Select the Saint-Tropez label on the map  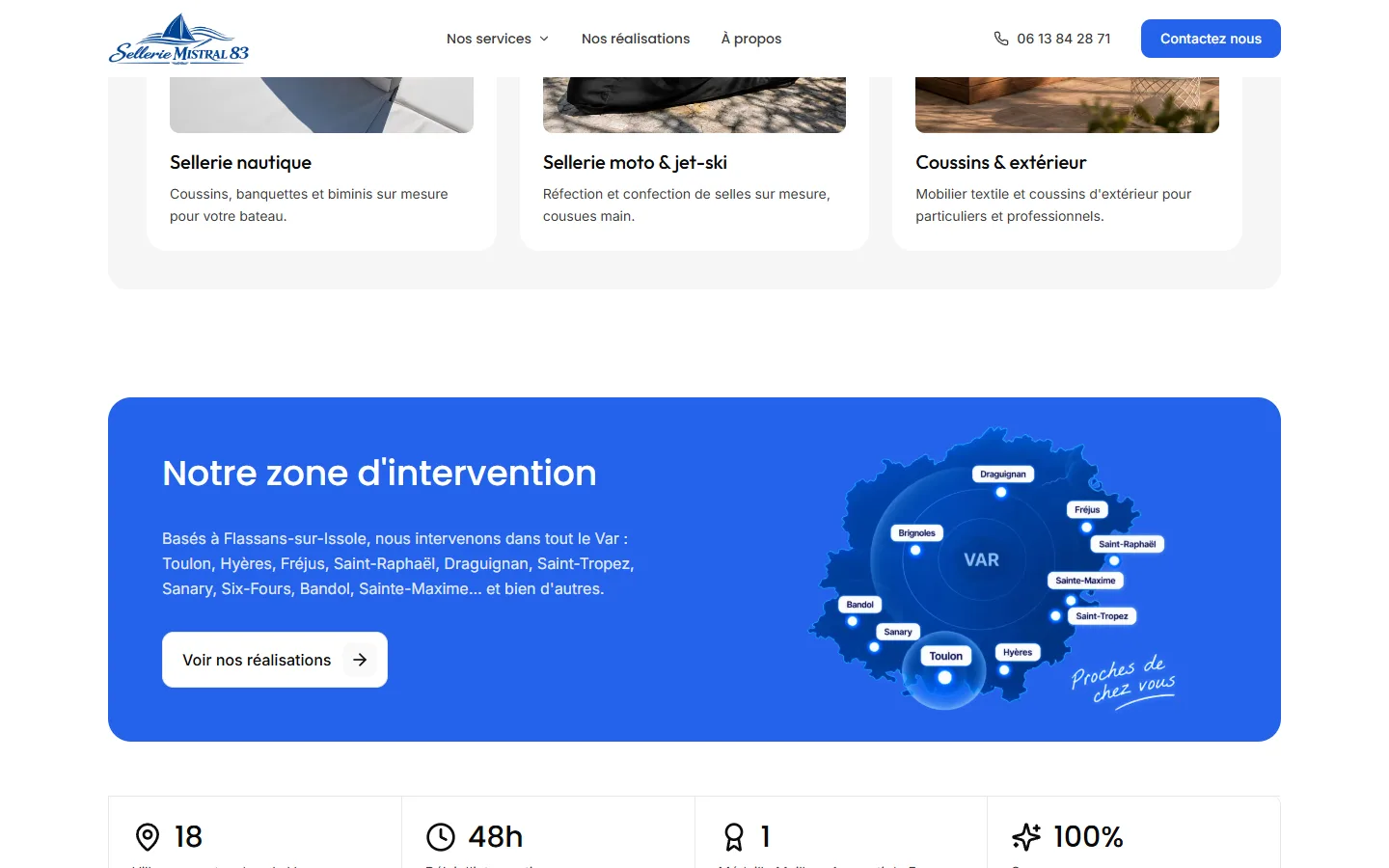[1102, 615]
